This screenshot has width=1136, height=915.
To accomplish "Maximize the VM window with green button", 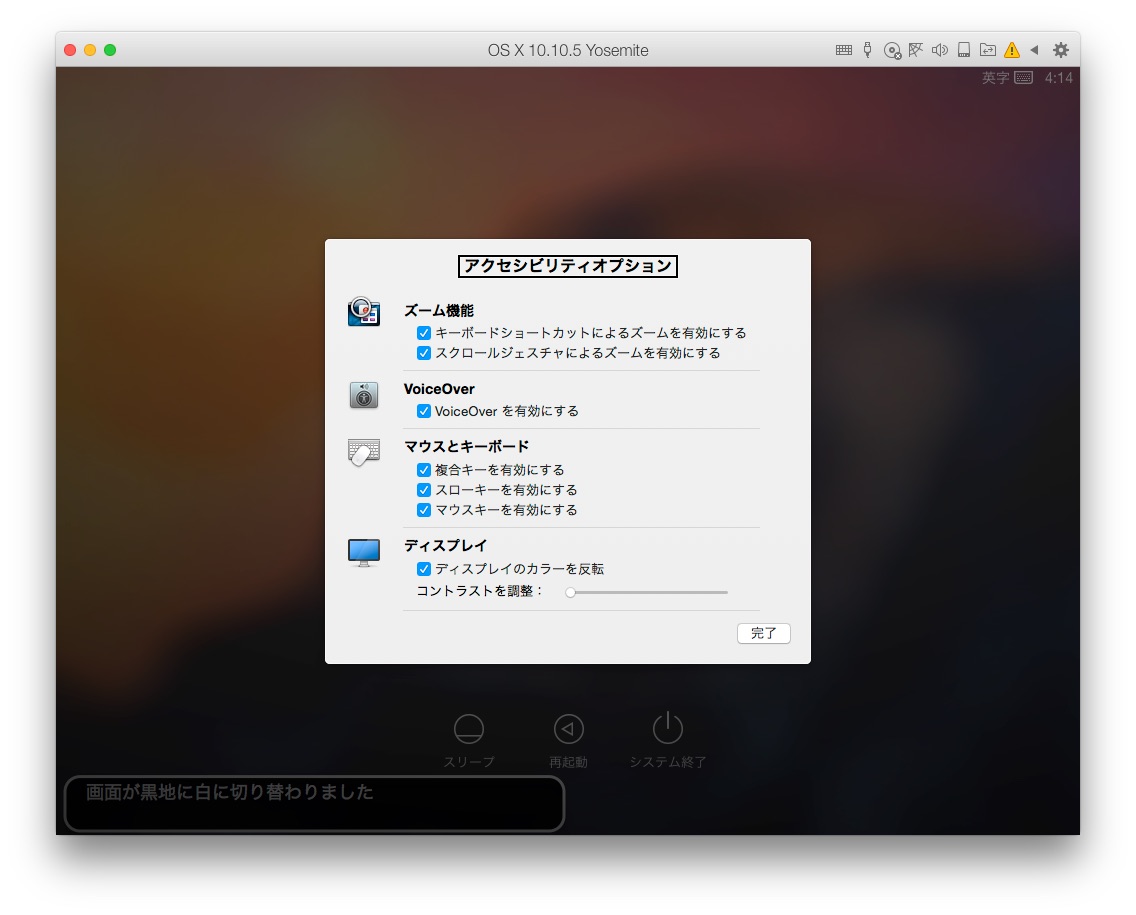I will click(110, 50).
